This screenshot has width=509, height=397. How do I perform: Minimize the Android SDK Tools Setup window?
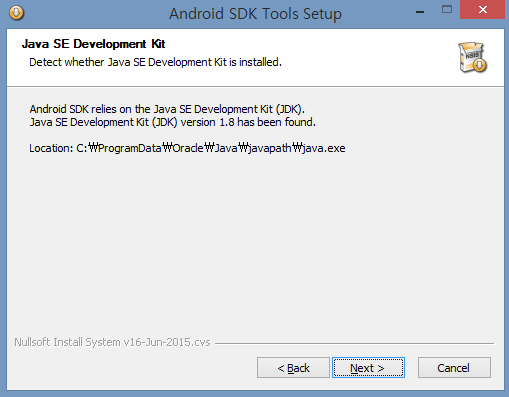tap(420, 12)
